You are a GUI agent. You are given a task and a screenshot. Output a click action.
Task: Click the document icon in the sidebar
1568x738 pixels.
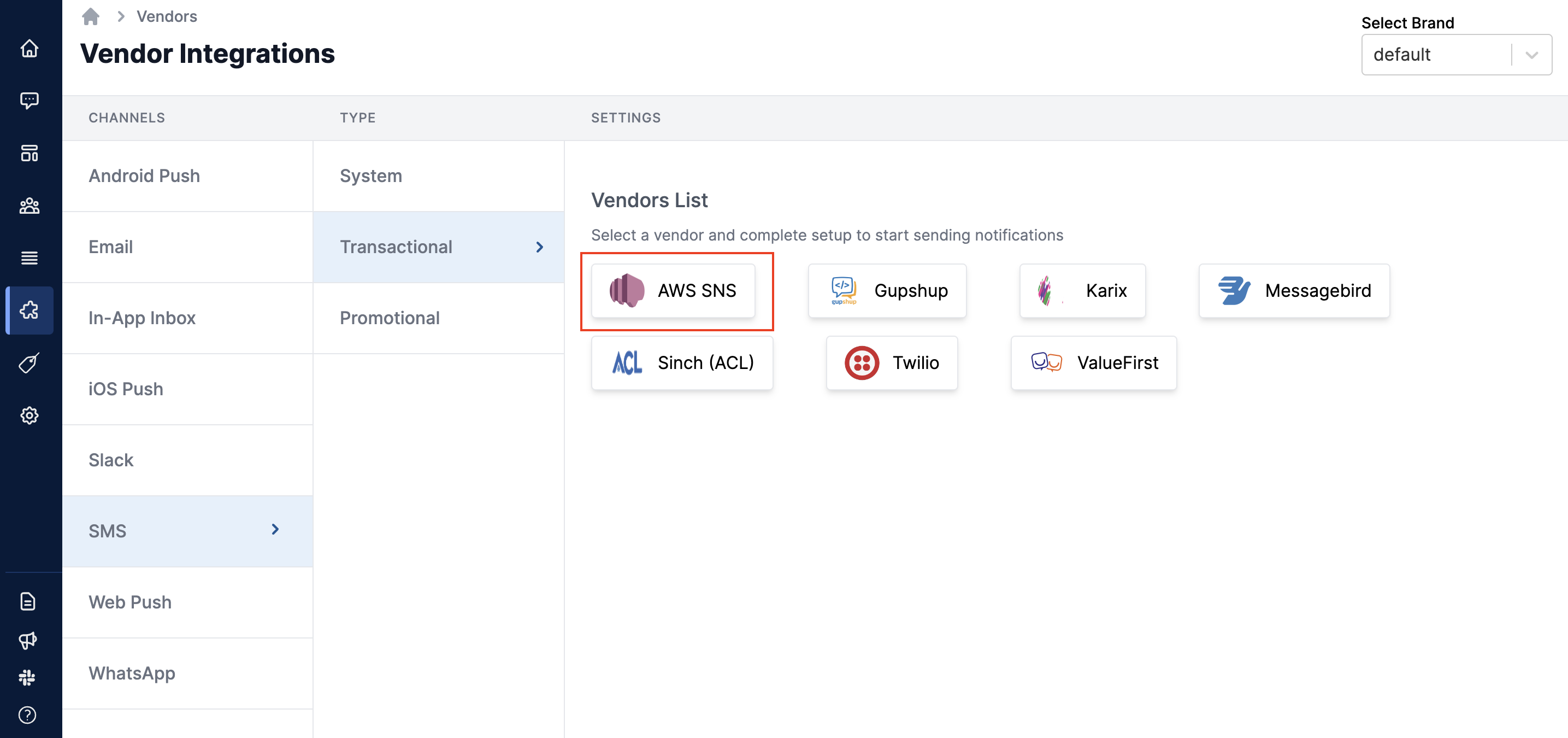[27, 601]
